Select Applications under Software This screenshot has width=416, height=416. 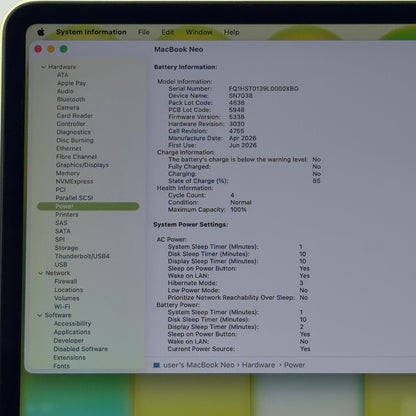click(72, 332)
